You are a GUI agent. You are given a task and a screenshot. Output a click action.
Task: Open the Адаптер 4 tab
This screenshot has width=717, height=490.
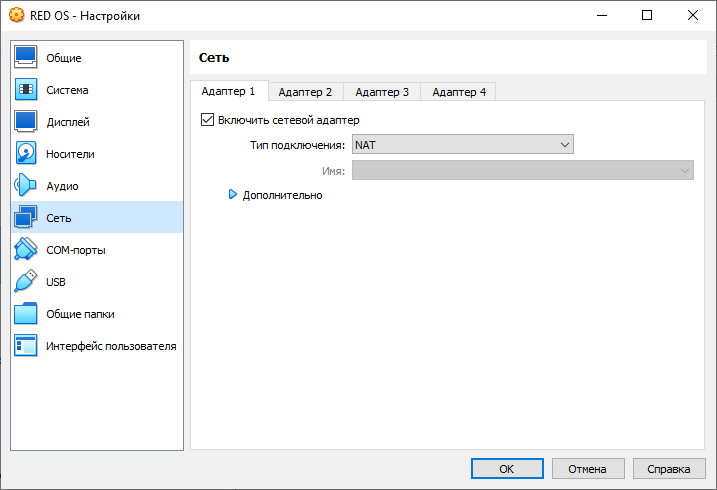point(459,92)
